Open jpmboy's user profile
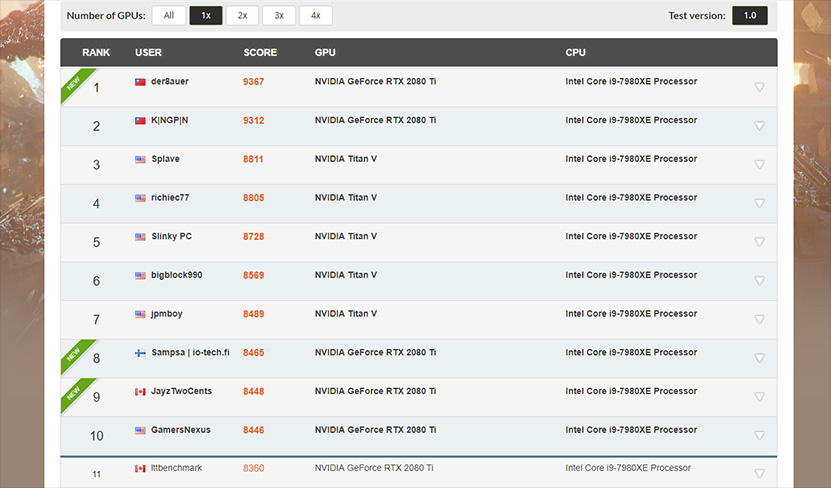 pos(166,314)
